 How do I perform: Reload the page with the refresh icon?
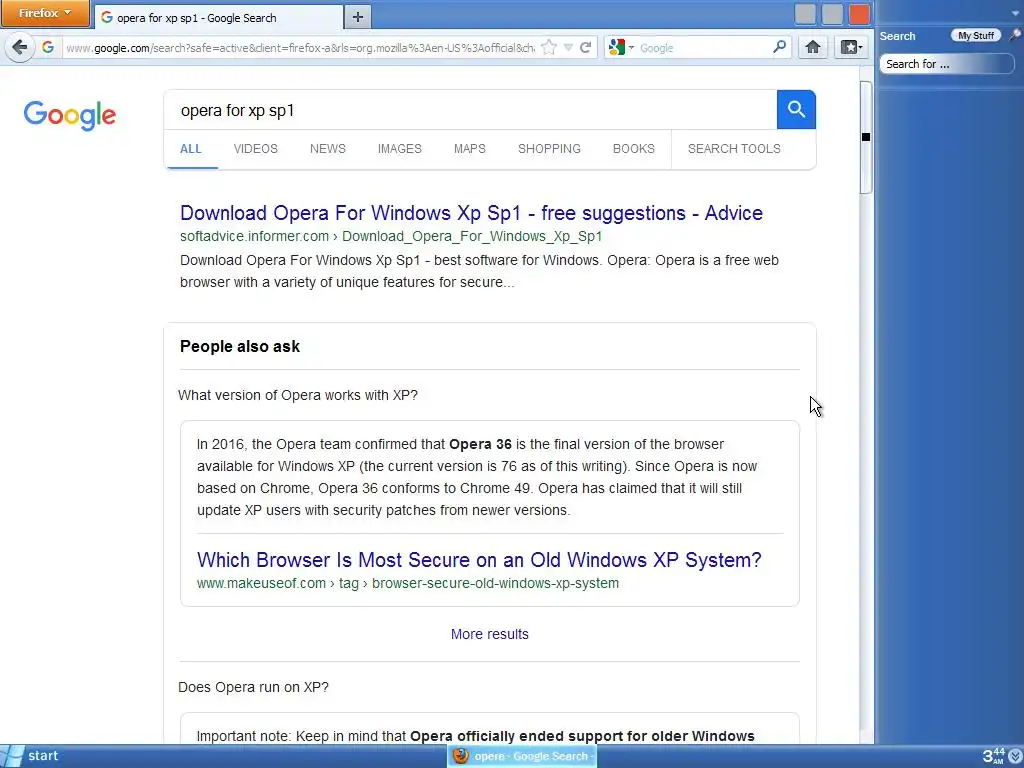pos(586,47)
